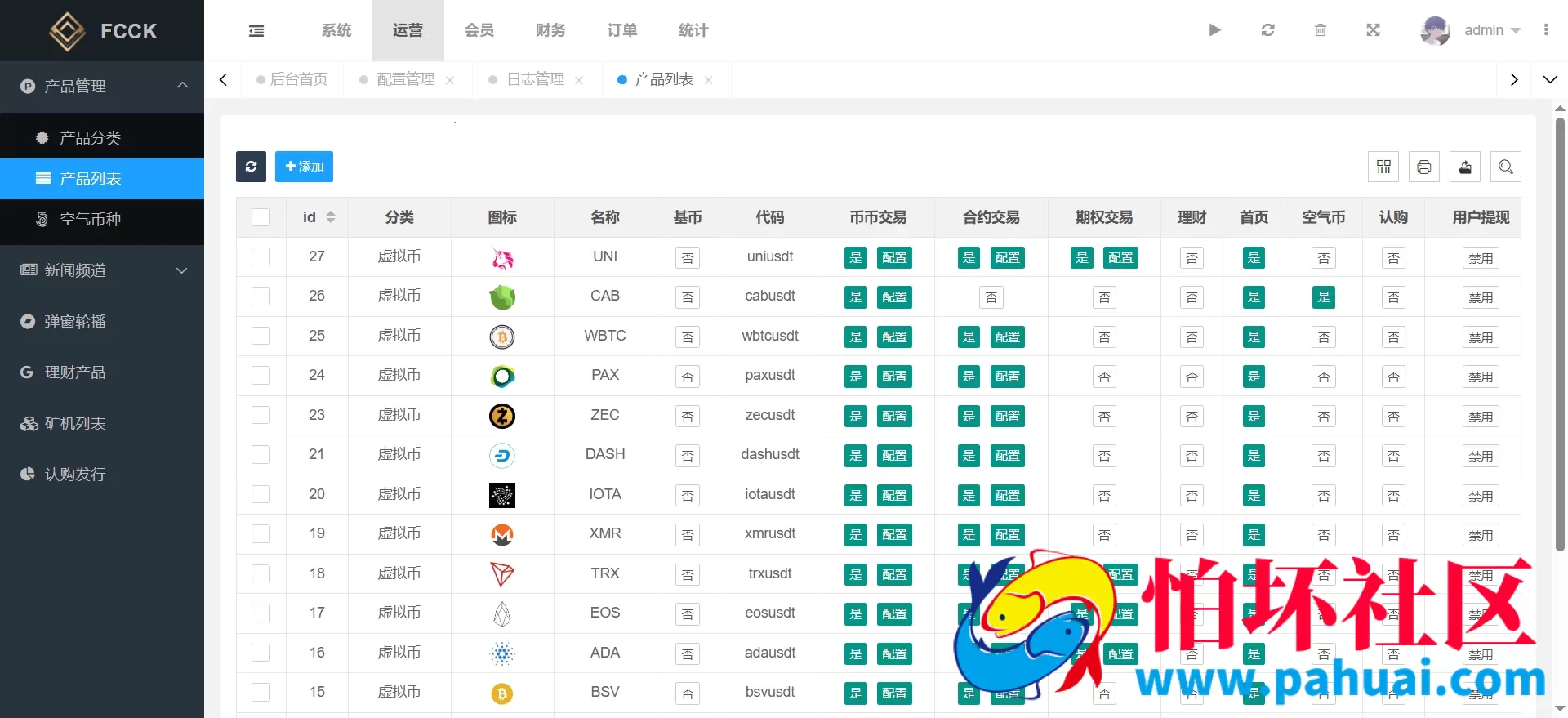Click 禁用 for the UNI row
The width and height of the screenshot is (1568, 718).
point(1481,258)
